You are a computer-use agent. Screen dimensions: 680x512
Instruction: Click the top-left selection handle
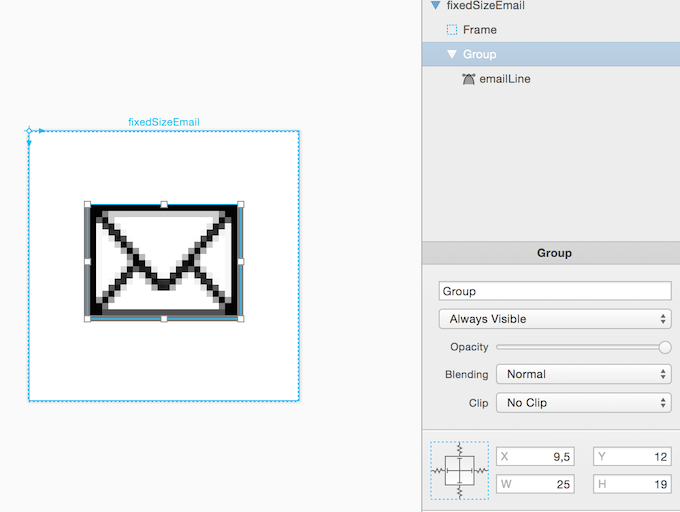87,204
